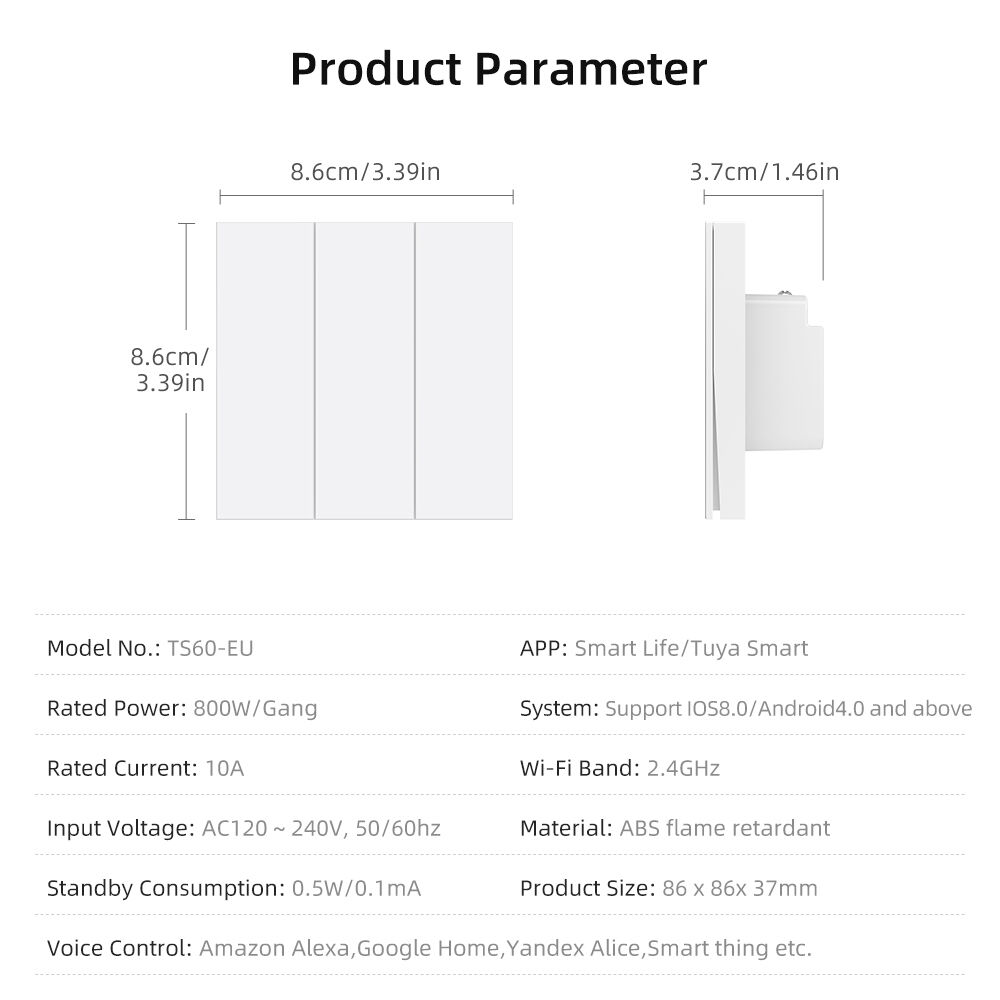The image size is (1000, 1000).
Task: Click the 3.7cm/1.46in depth label
Action: tap(764, 172)
